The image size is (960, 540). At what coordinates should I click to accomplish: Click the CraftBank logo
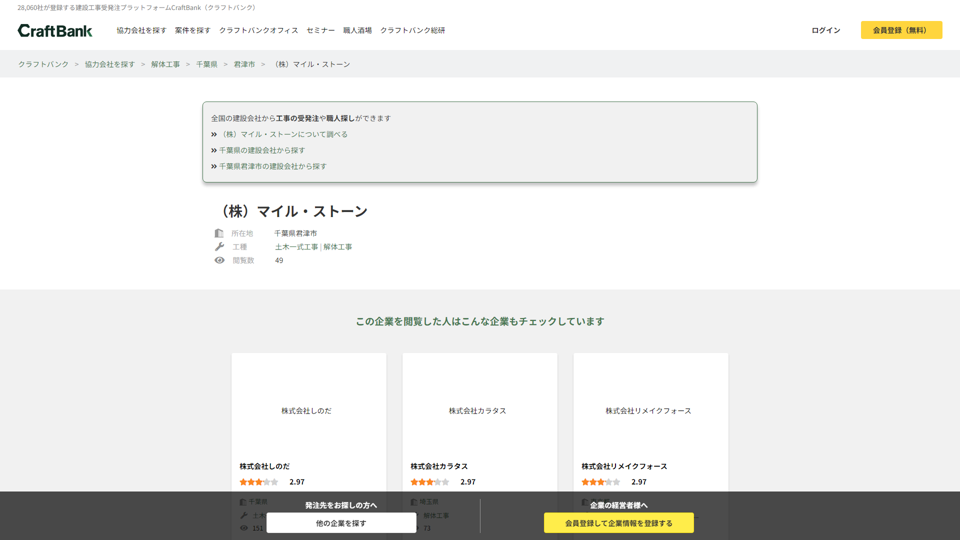coord(55,31)
